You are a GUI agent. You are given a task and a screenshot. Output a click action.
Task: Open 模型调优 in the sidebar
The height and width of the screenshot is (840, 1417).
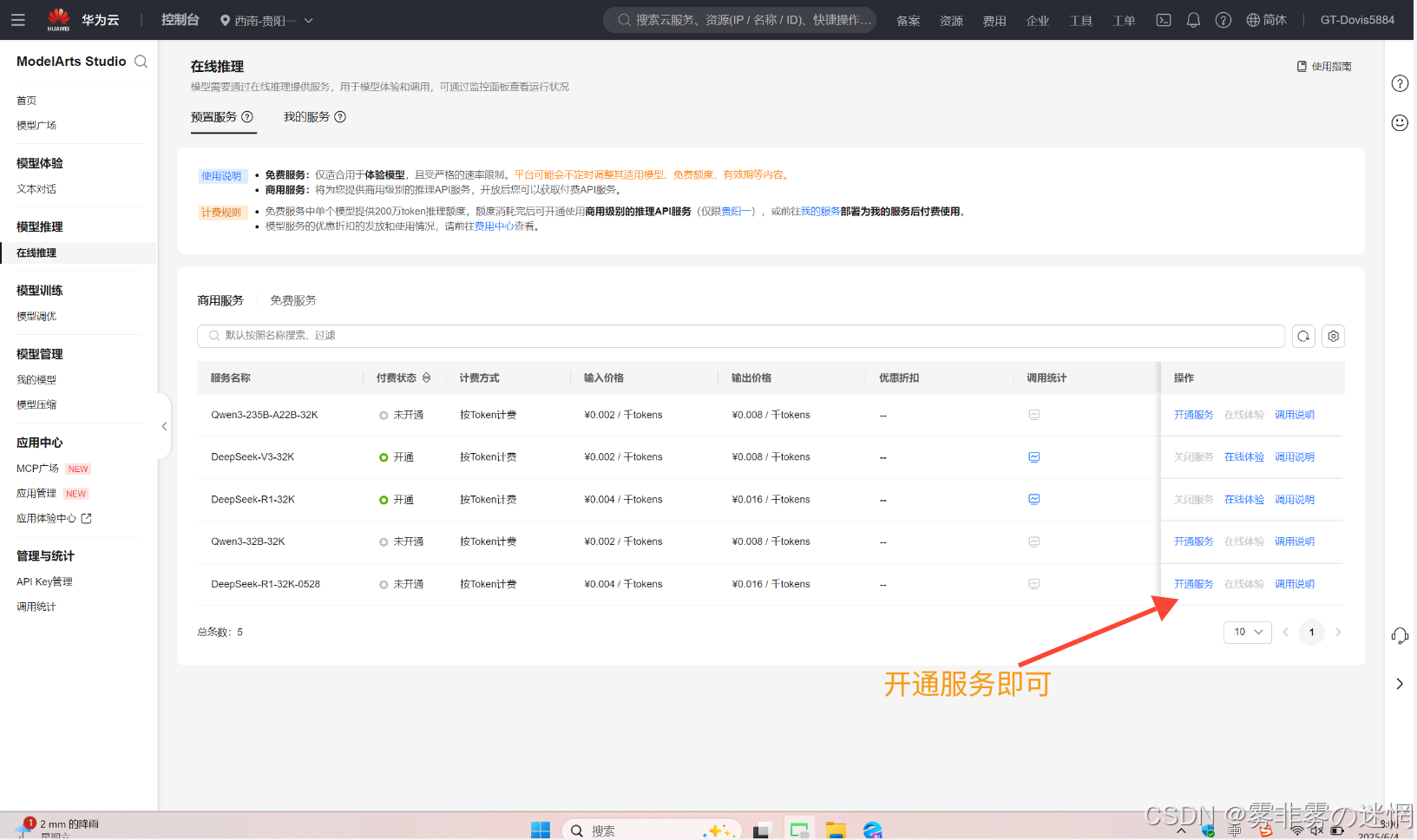tap(36, 317)
